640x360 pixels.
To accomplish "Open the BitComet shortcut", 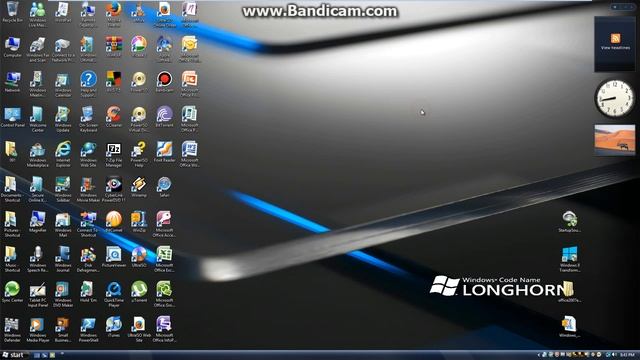I will click(113, 222).
